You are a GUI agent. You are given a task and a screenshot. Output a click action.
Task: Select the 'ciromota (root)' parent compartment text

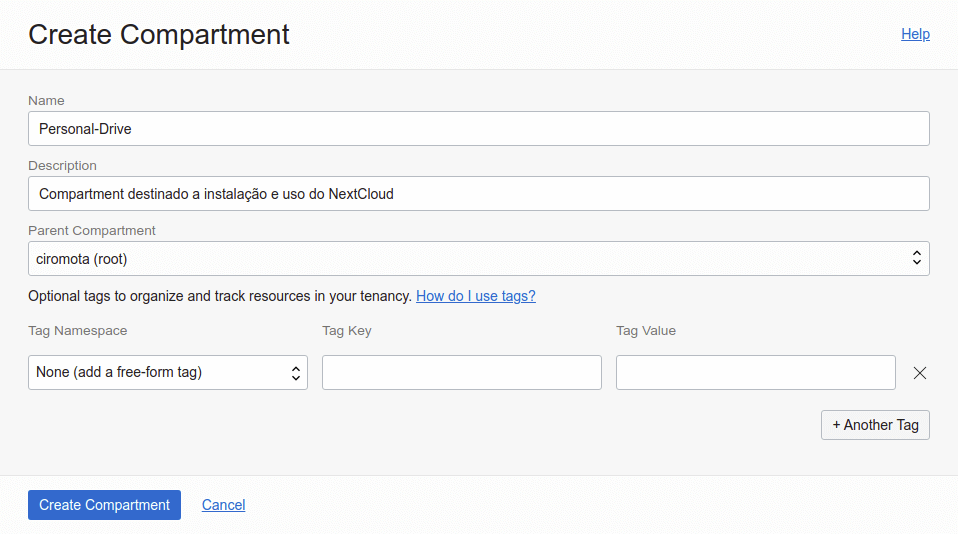pos(82,259)
